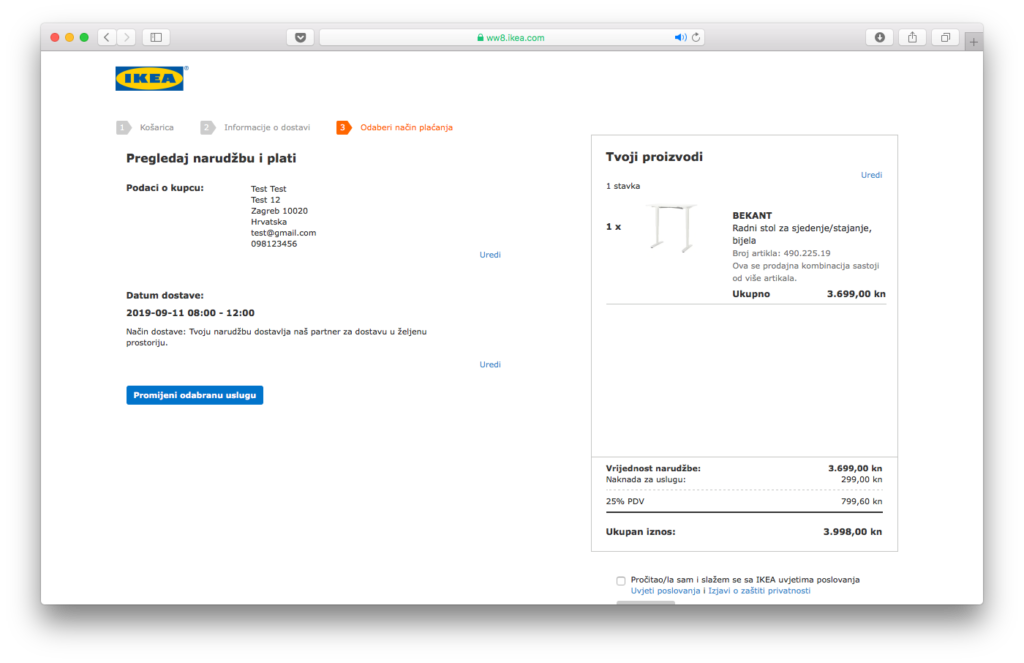Open the Uvjeti poslovanja link

coord(666,591)
